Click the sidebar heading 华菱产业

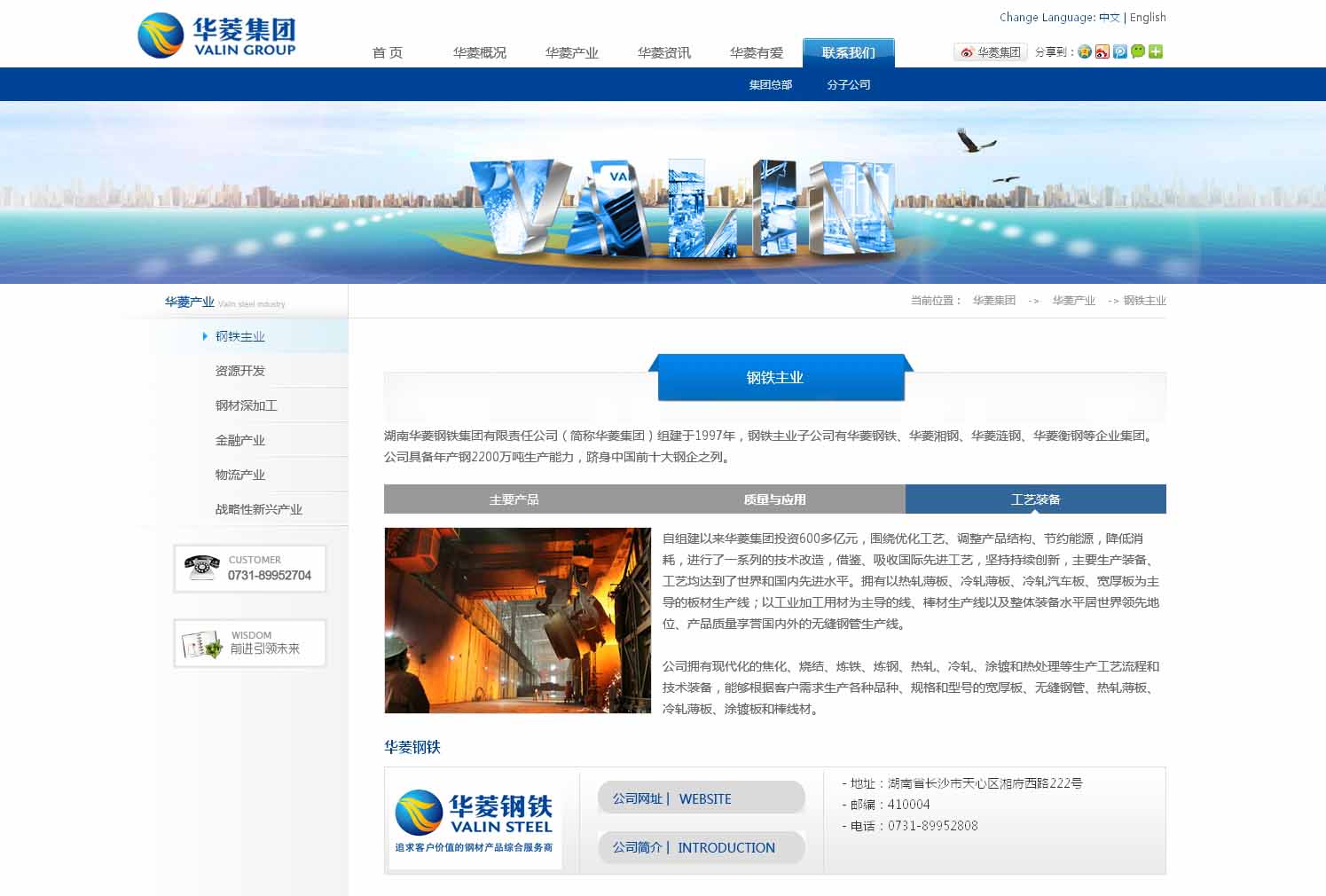(189, 302)
